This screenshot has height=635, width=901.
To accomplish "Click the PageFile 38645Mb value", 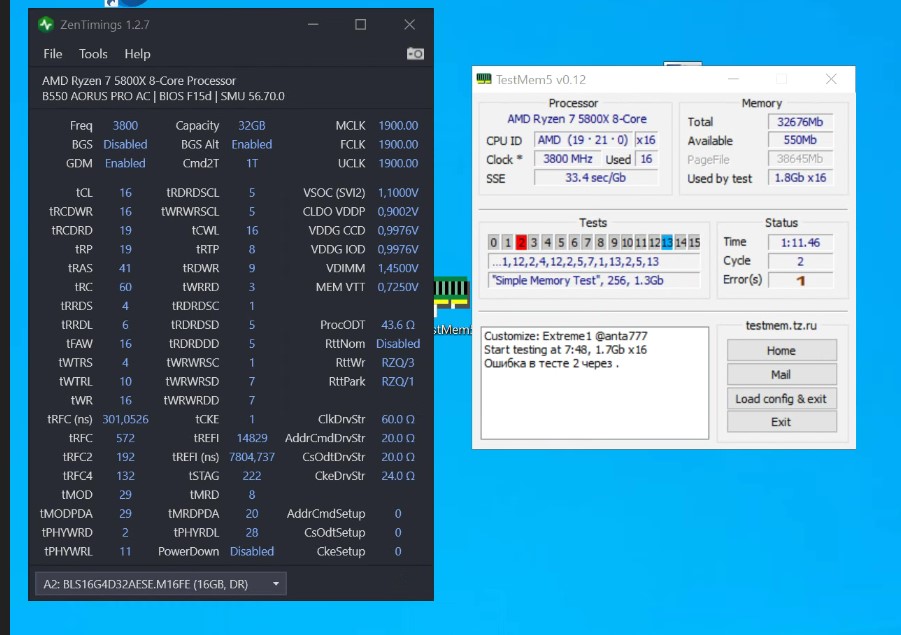I will click(x=800, y=159).
